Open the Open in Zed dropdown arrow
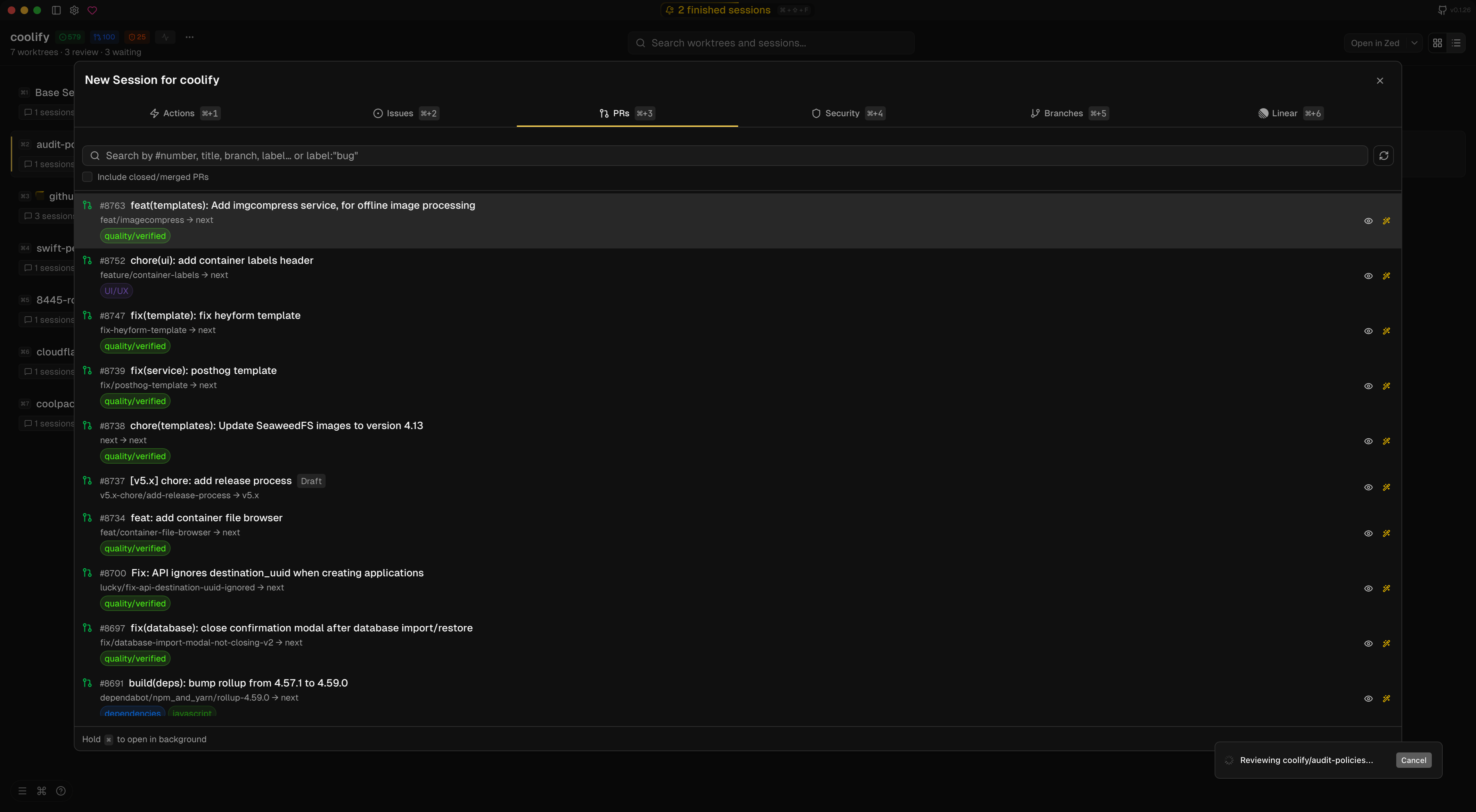 [1415, 42]
